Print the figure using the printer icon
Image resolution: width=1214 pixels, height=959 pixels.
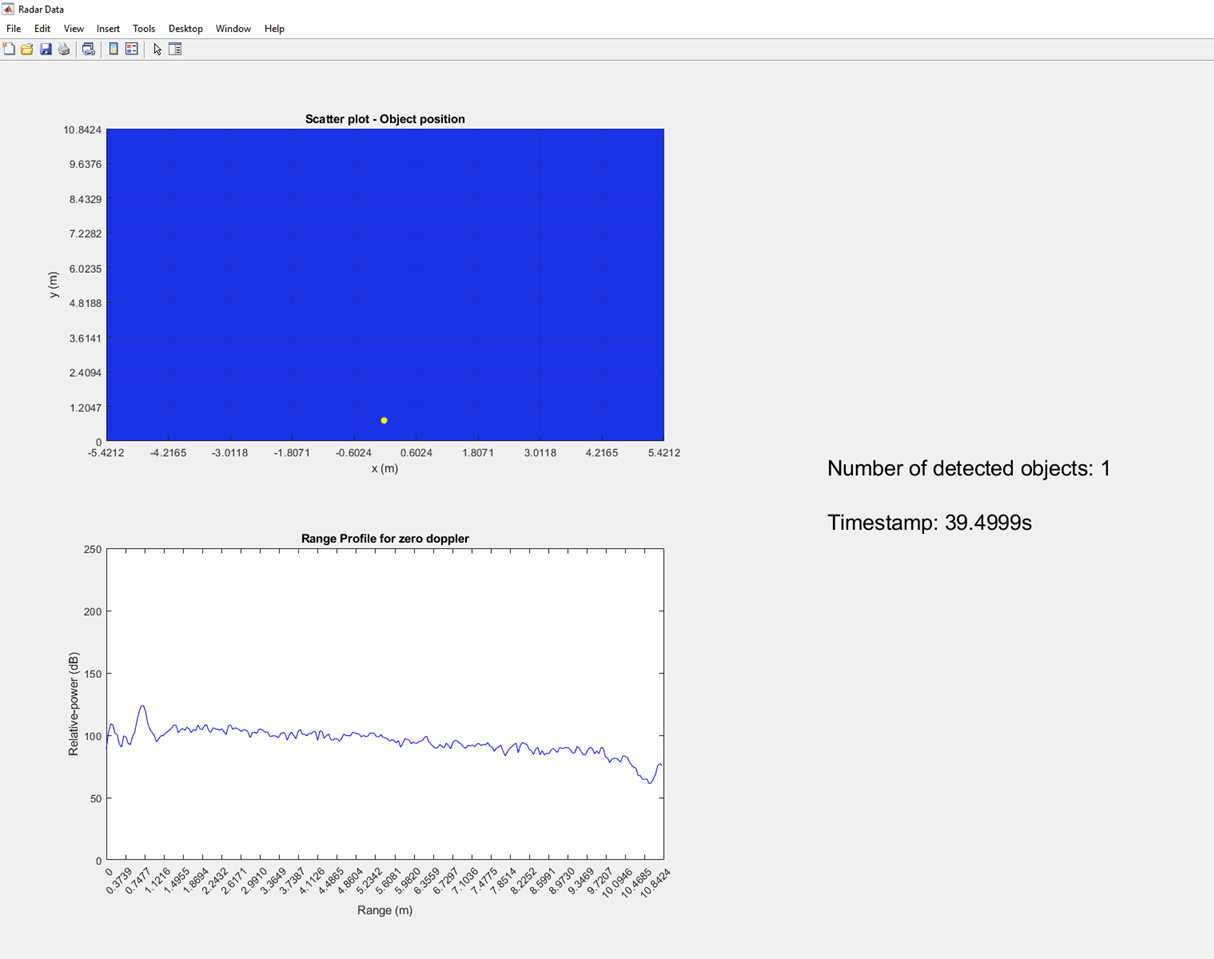64,49
